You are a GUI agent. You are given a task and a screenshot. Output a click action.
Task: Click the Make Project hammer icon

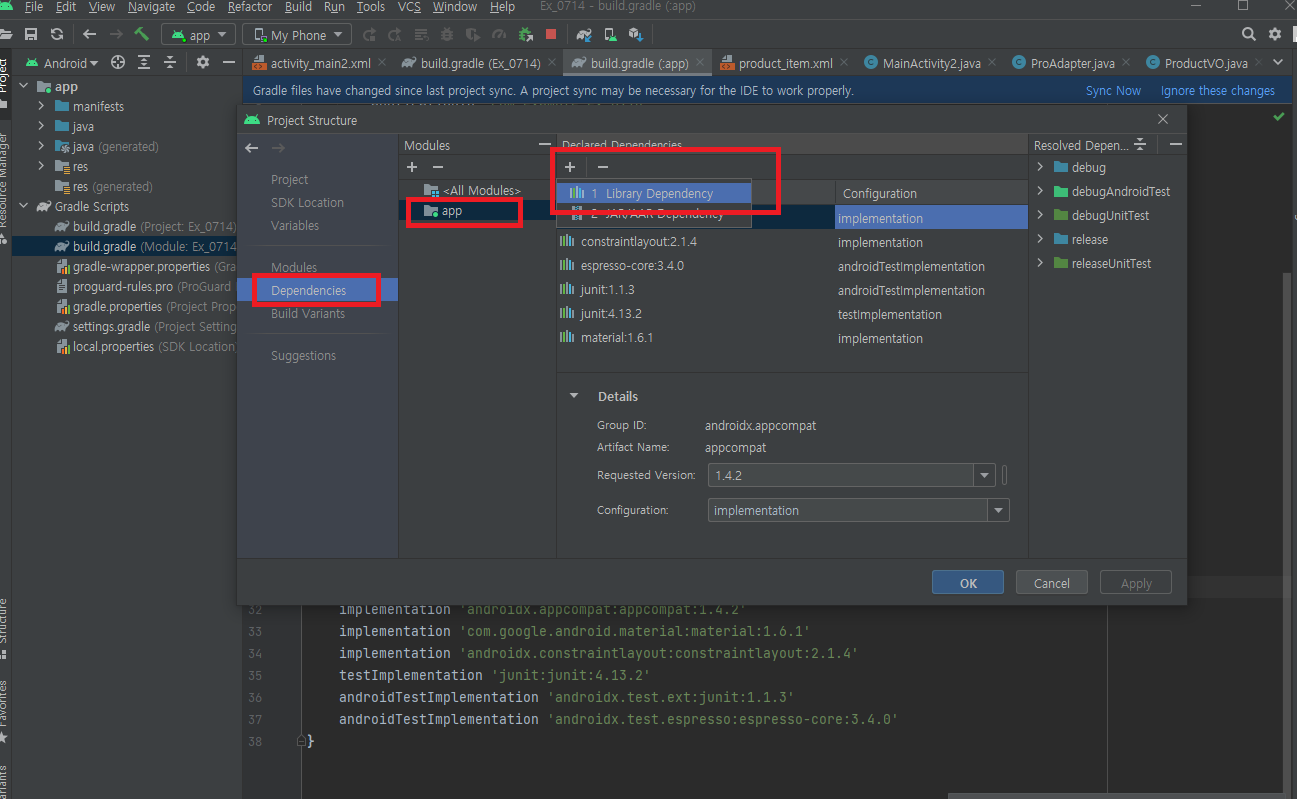click(142, 34)
